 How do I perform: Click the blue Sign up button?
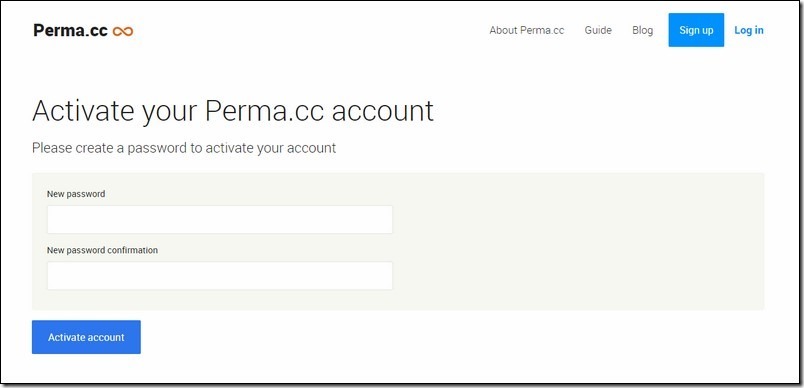(x=696, y=30)
